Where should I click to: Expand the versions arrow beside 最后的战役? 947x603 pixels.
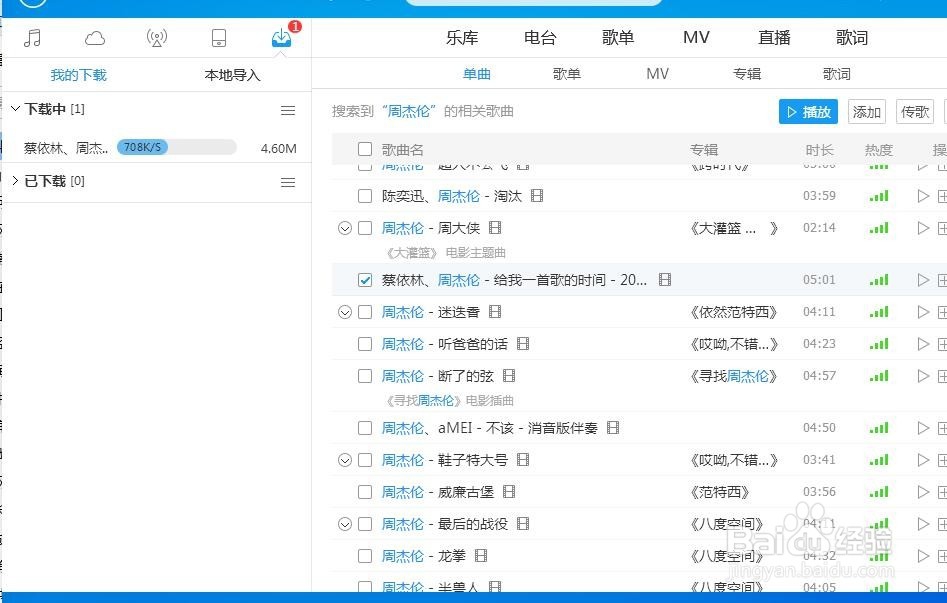345,524
